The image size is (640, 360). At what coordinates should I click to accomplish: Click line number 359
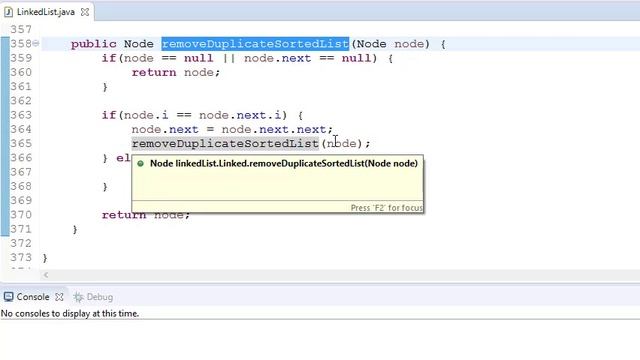click(21, 58)
